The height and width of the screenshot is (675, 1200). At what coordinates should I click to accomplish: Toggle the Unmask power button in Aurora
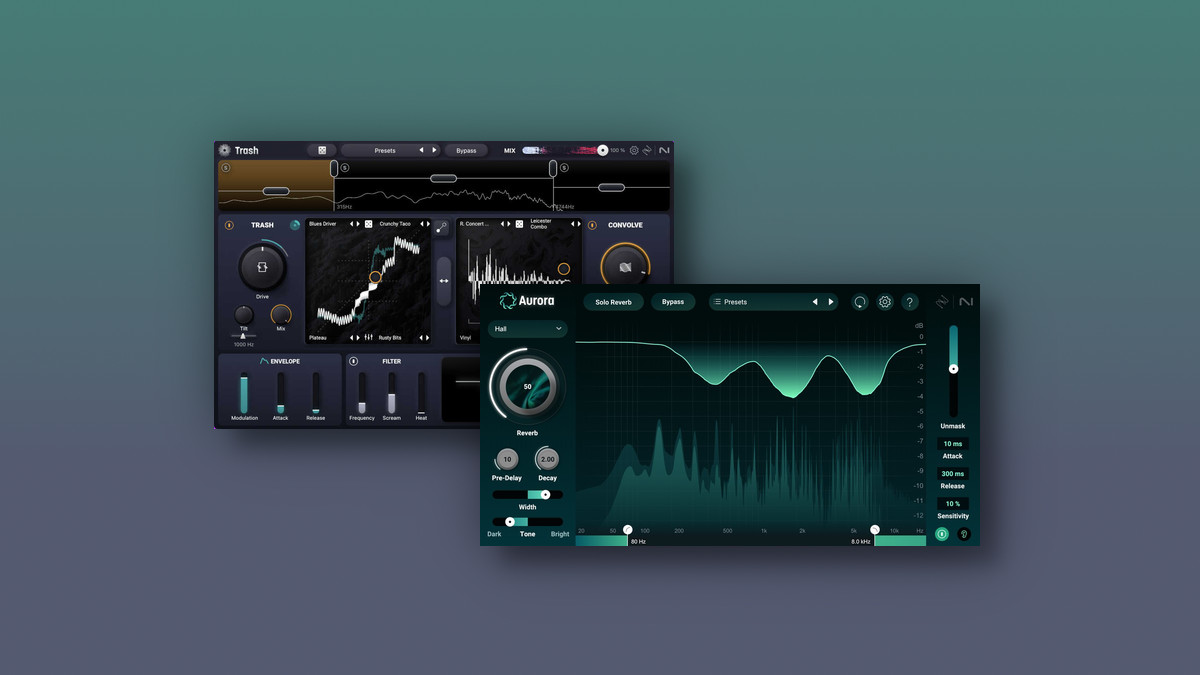point(942,534)
